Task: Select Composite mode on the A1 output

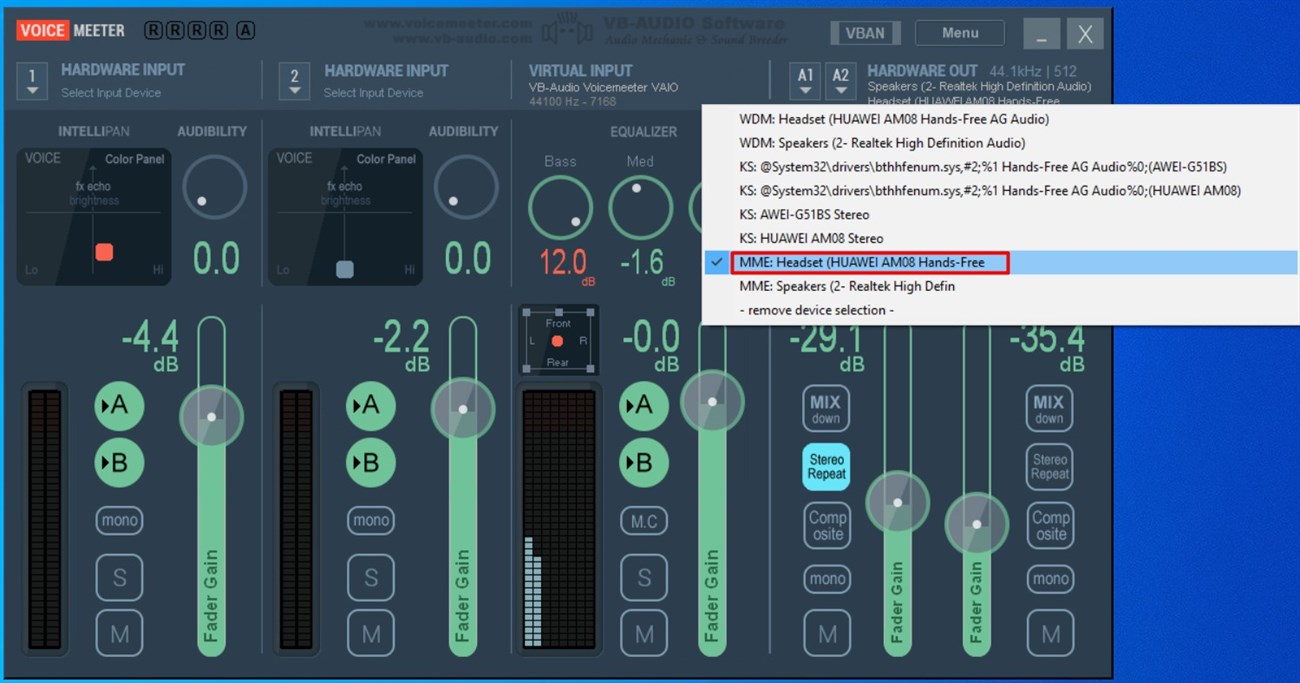Action: coord(827,525)
